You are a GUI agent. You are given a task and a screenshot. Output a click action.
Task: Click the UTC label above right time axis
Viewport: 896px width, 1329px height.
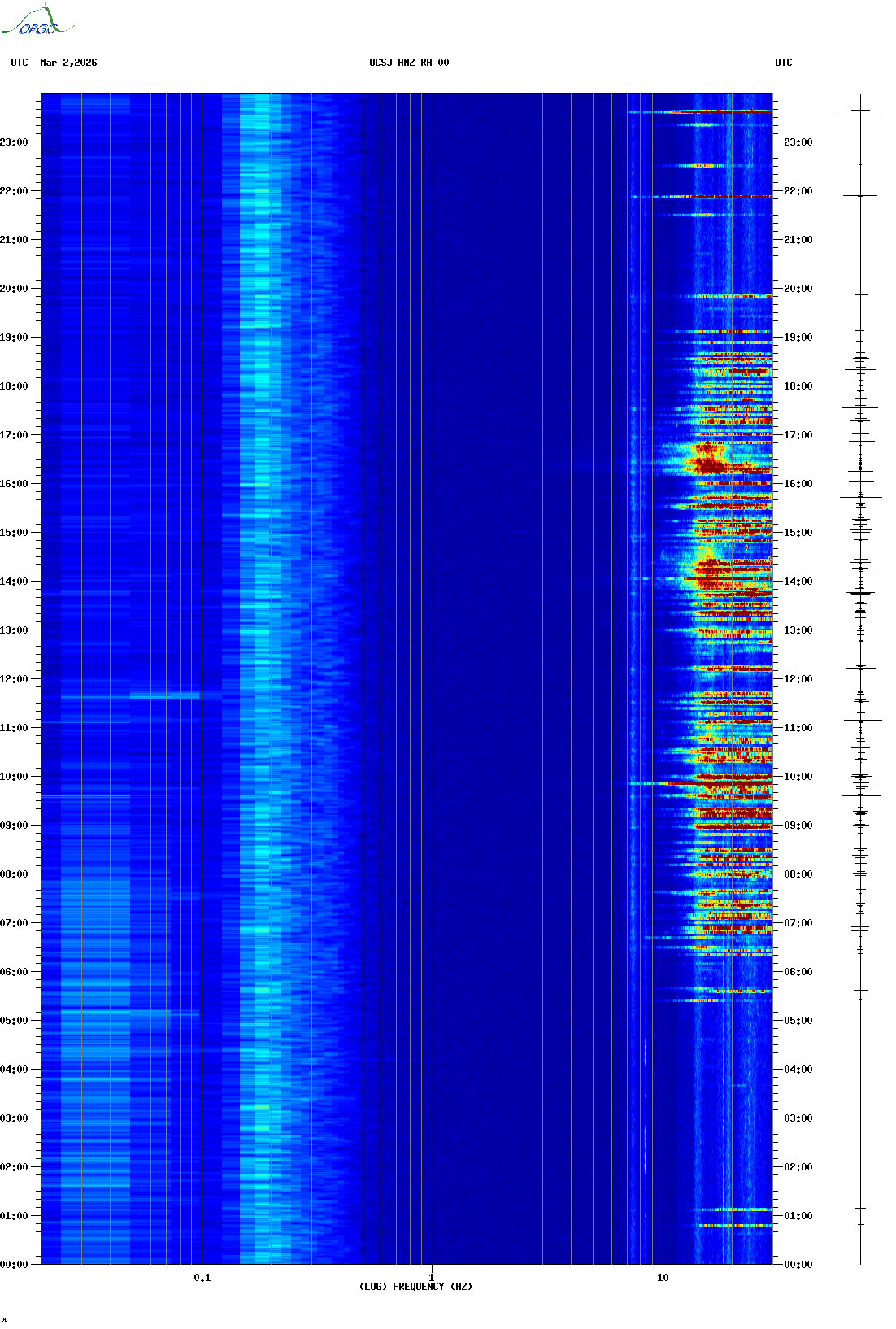click(x=783, y=63)
